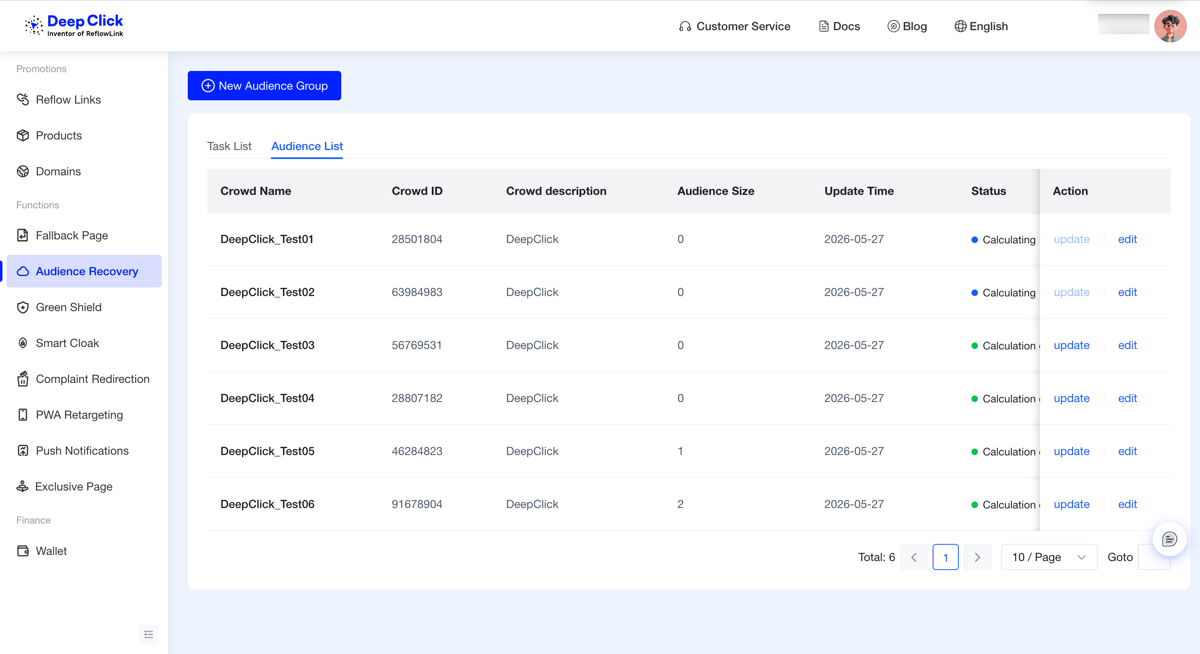Screen dimensions: 1200x654
Task: Open the user avatar menu
Action: pyautogui.click(x=1170, y=26)
